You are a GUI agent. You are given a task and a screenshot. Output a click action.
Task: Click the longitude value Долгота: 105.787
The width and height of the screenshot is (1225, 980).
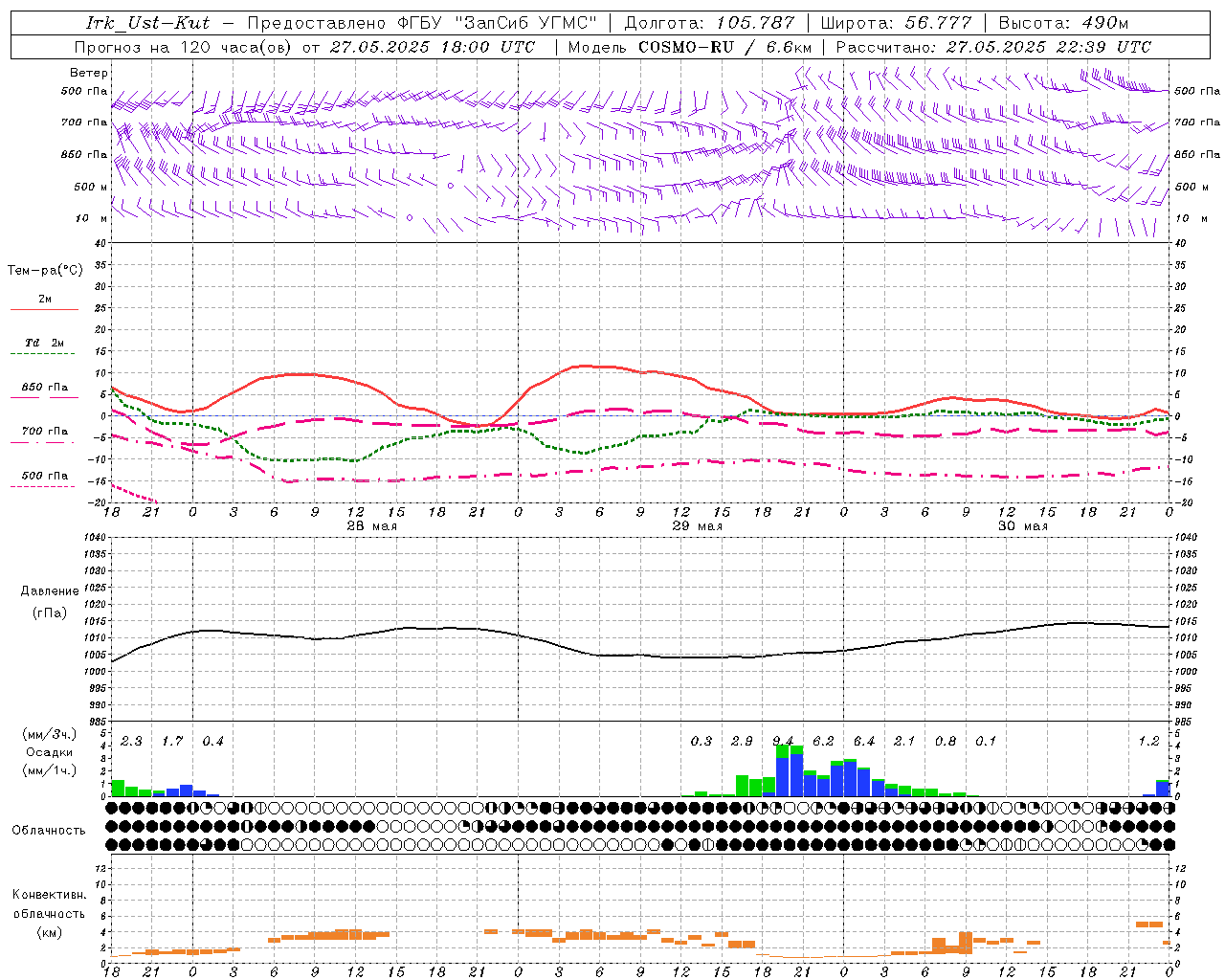coord(709,23)
